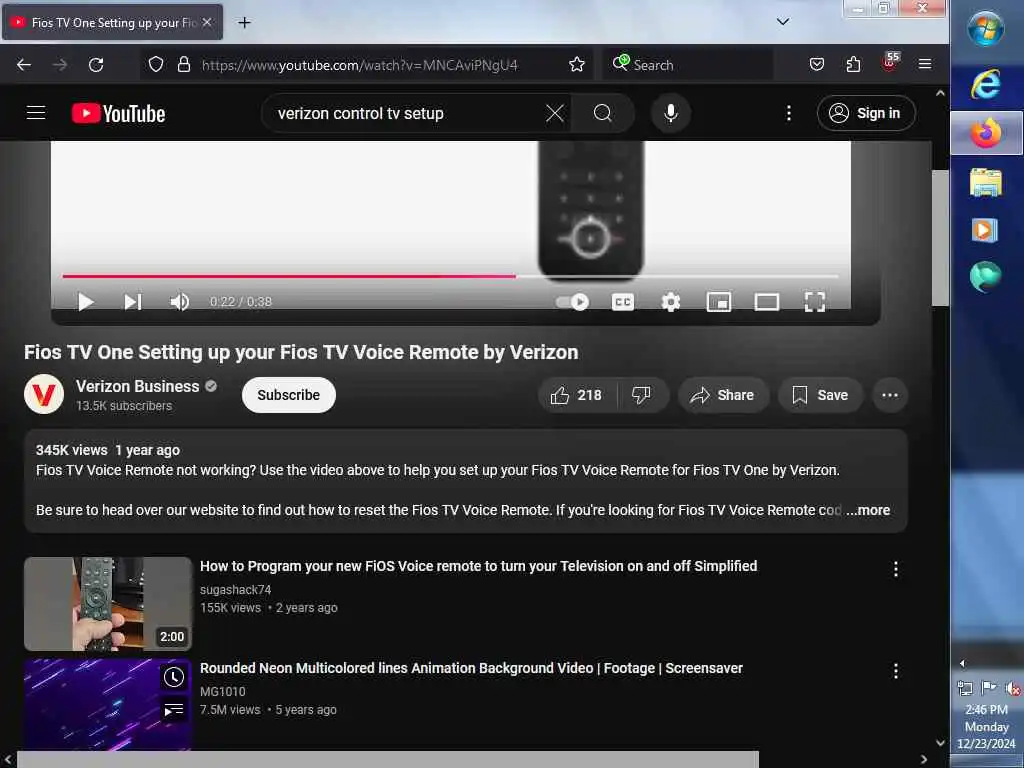This screenshot has height=768, width=1024.
Task: Click the YouTube URL address field
Action: [x=360, y=65]
